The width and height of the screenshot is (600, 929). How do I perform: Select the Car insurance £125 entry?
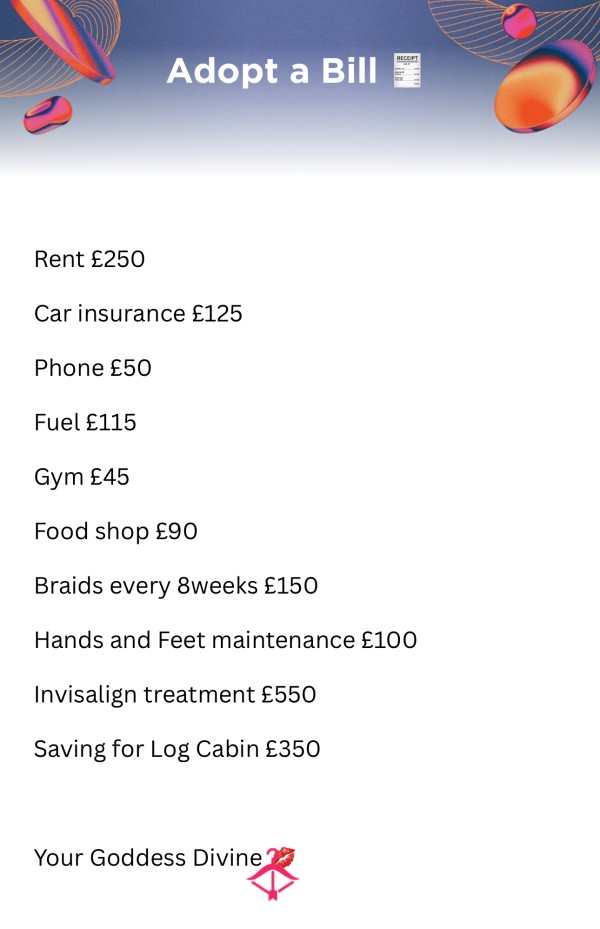138,313
